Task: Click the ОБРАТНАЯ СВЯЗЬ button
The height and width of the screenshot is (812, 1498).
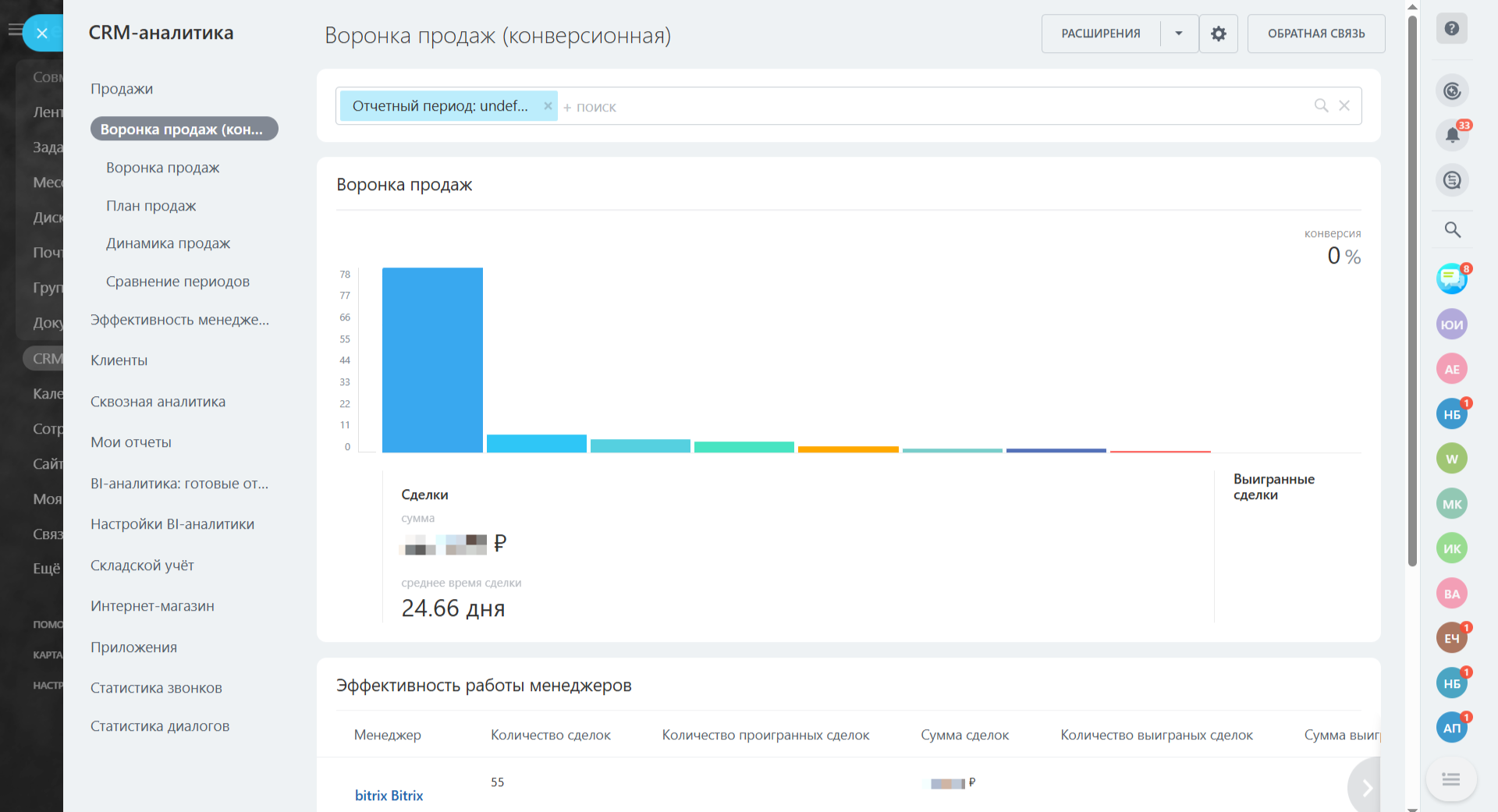Action: [1316, 34]
